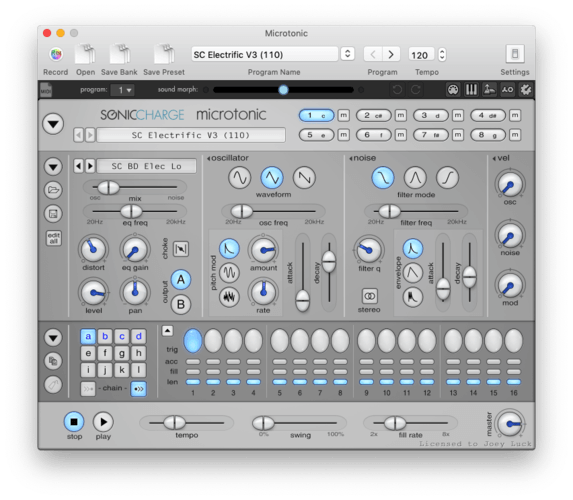
Task: Mute drum channel 6
Action: click(401, 135)
